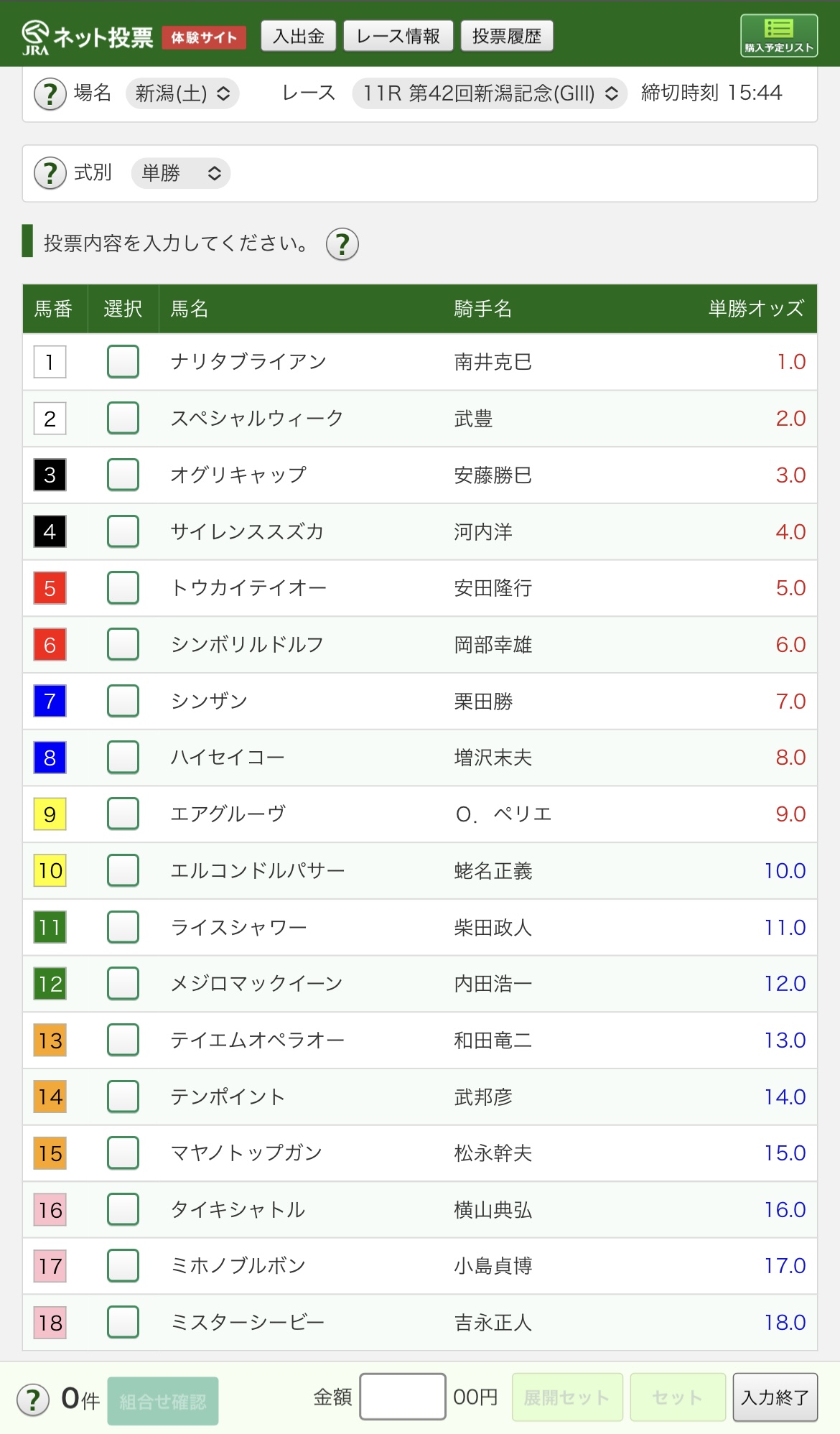Click horse number 5 red badge
The image size is (840, 1434).
pos(50,588)
